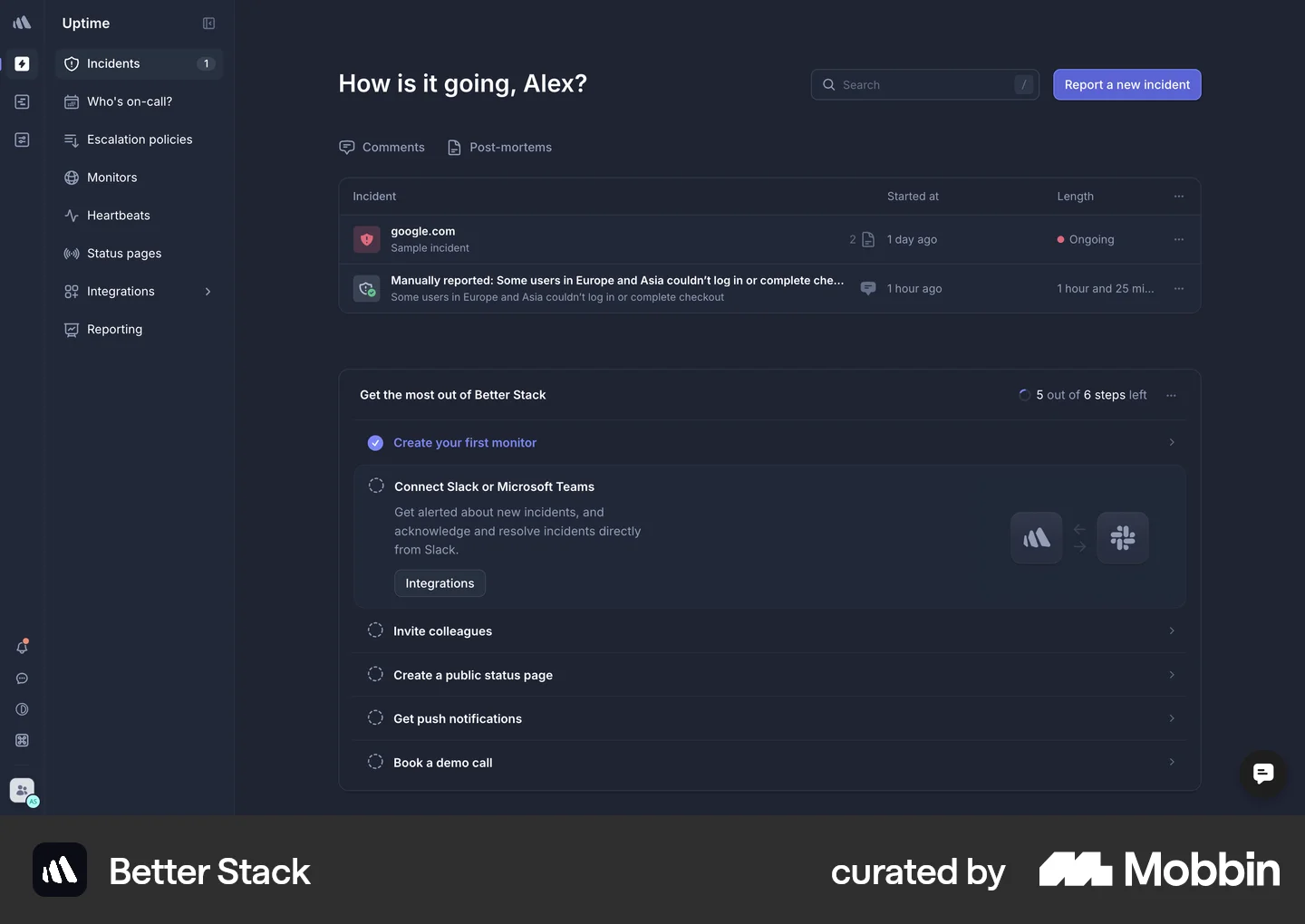Open table header three-dot options
The height and width of the screenshot is (924, 1305).
1178,196
